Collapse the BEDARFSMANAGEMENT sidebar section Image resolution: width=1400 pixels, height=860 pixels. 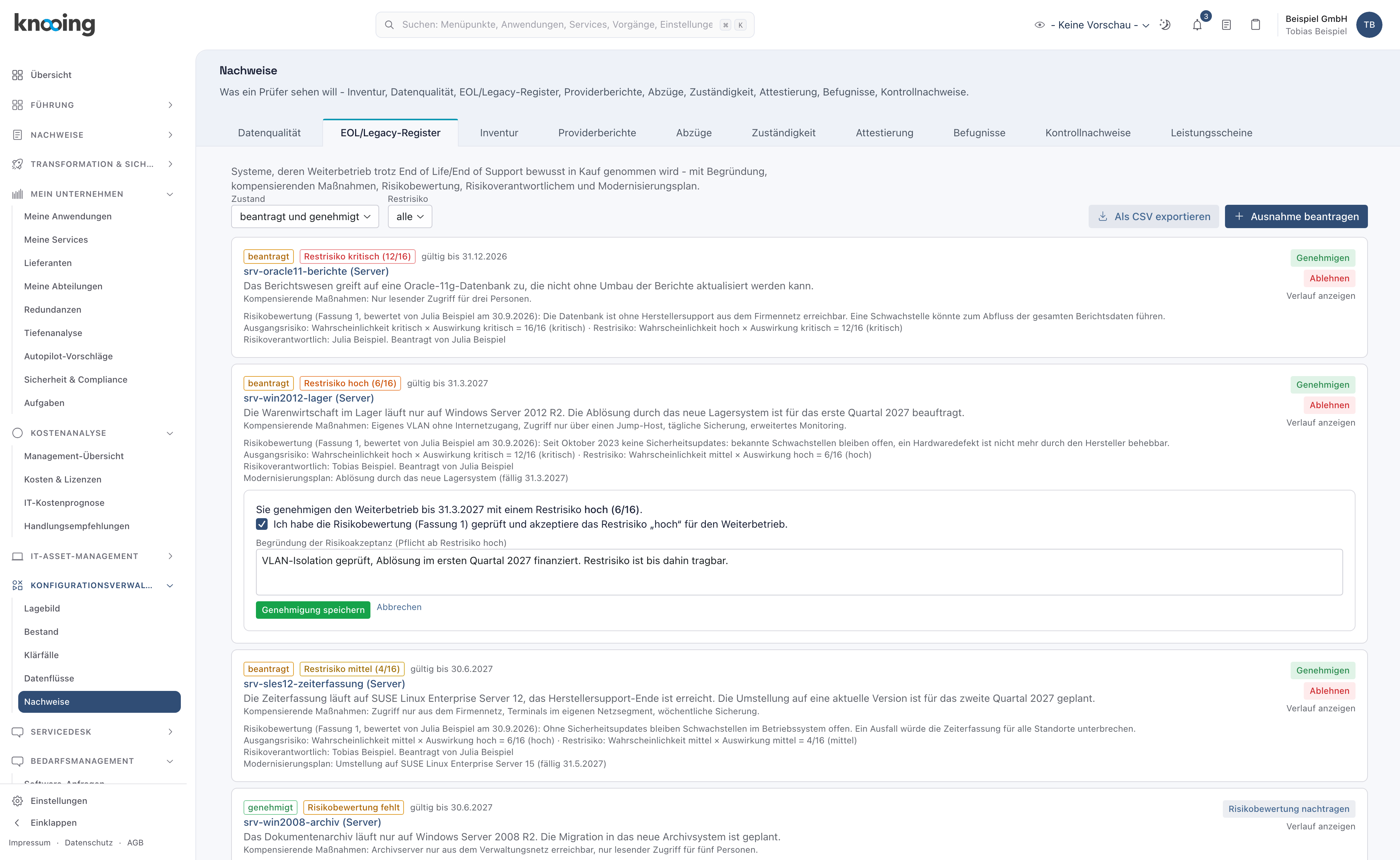click(93, 761)
